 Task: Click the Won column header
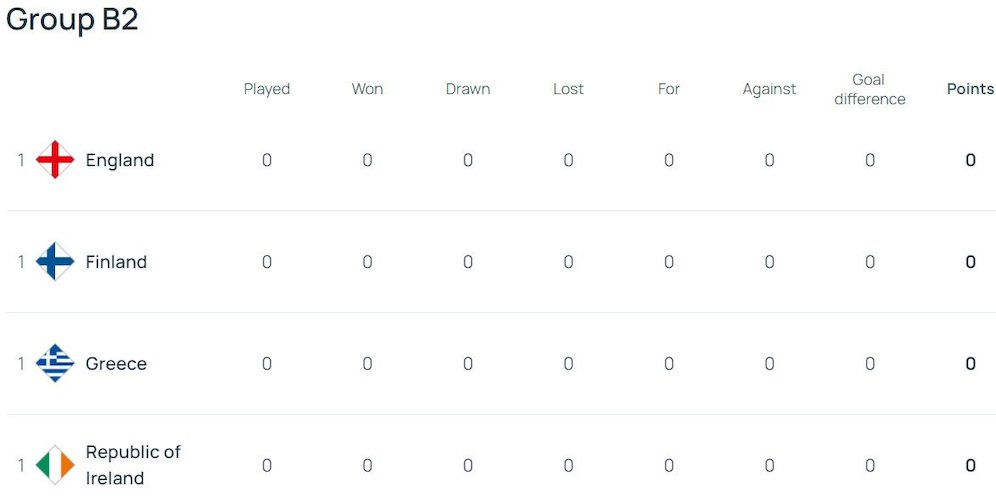367,89
